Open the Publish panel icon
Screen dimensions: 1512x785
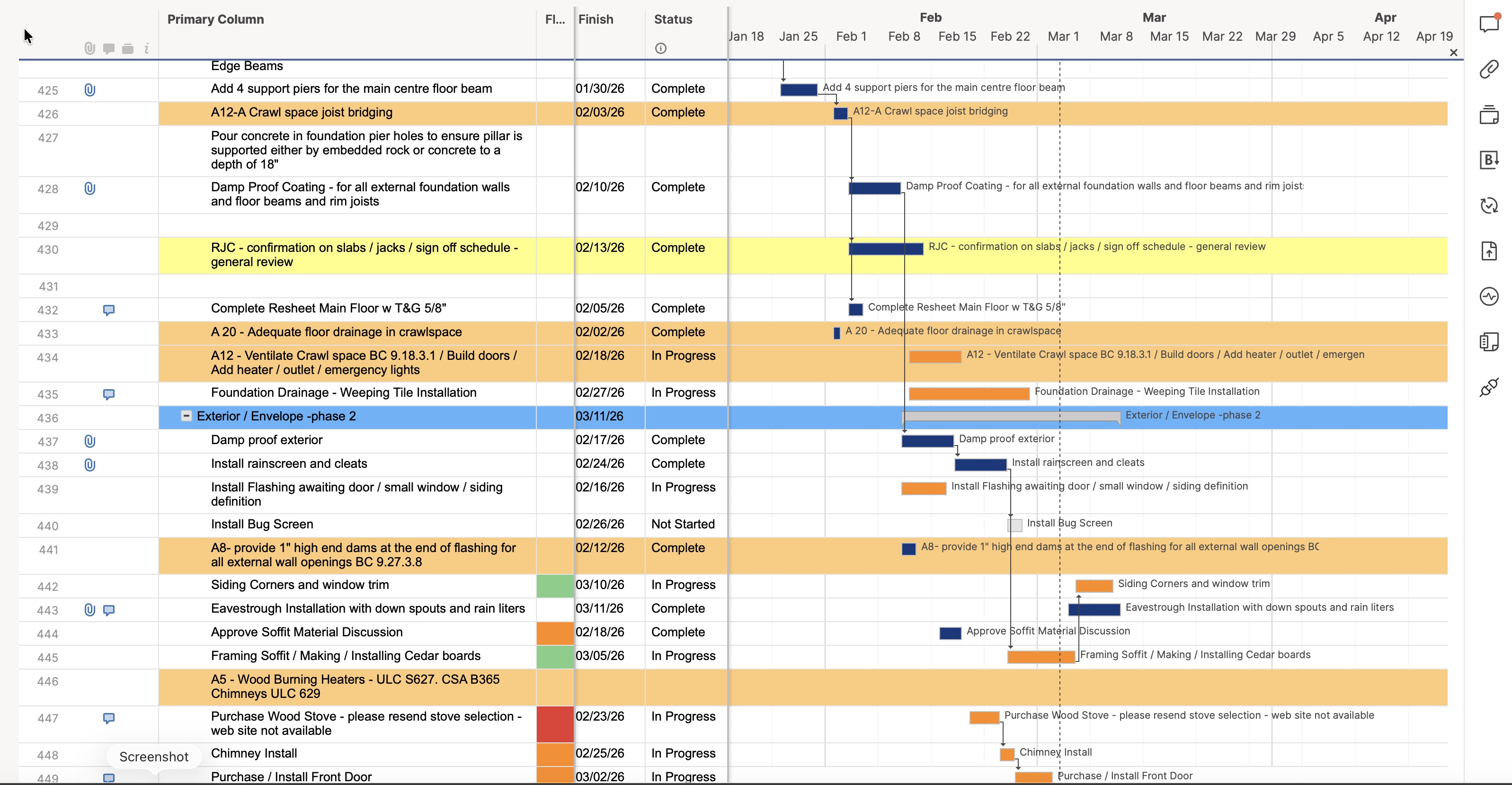[1489, 251]
